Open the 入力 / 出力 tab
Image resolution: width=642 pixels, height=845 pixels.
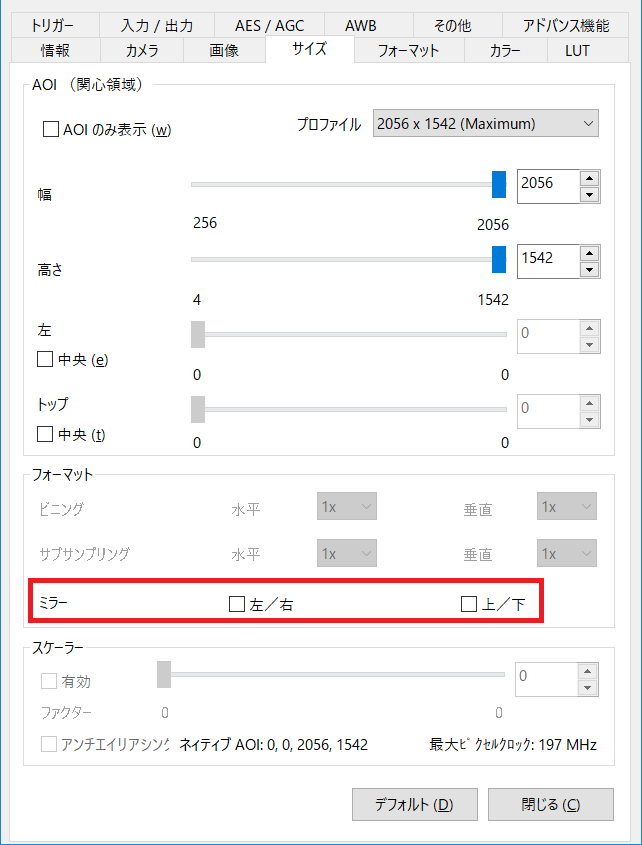click(157, 25)
